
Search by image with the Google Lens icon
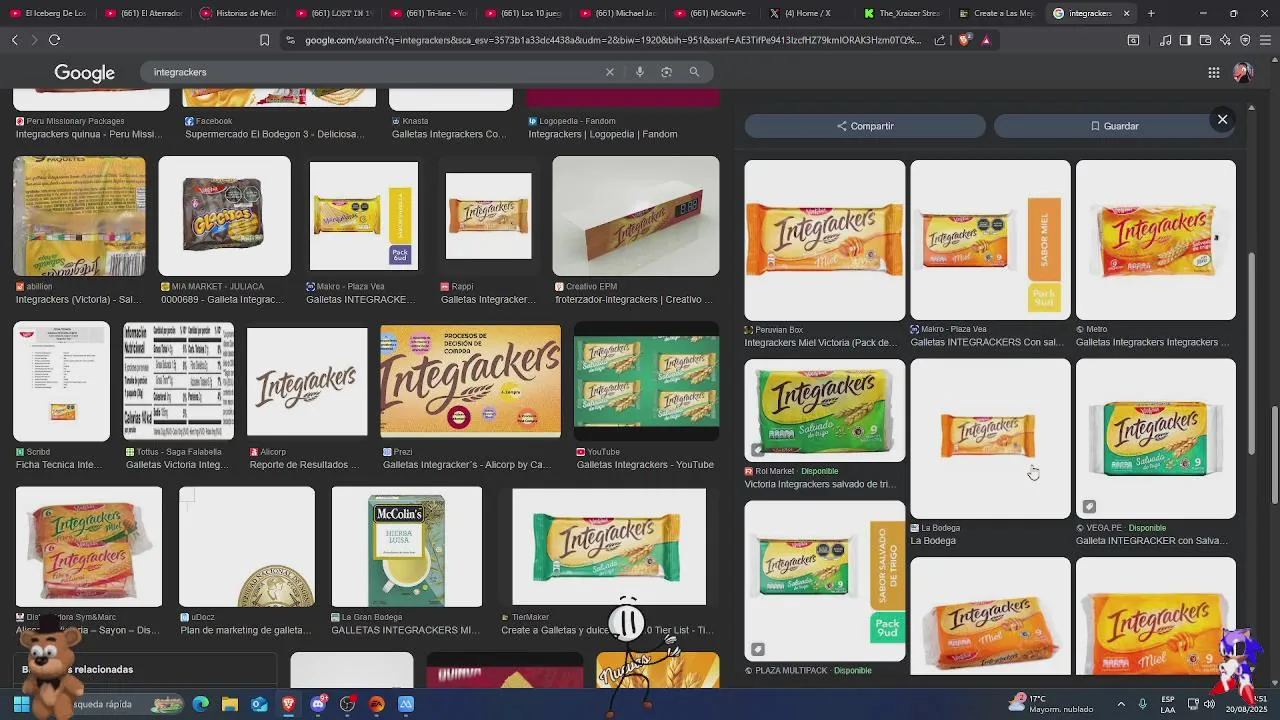pyautogui.click(x=666, y=72)
